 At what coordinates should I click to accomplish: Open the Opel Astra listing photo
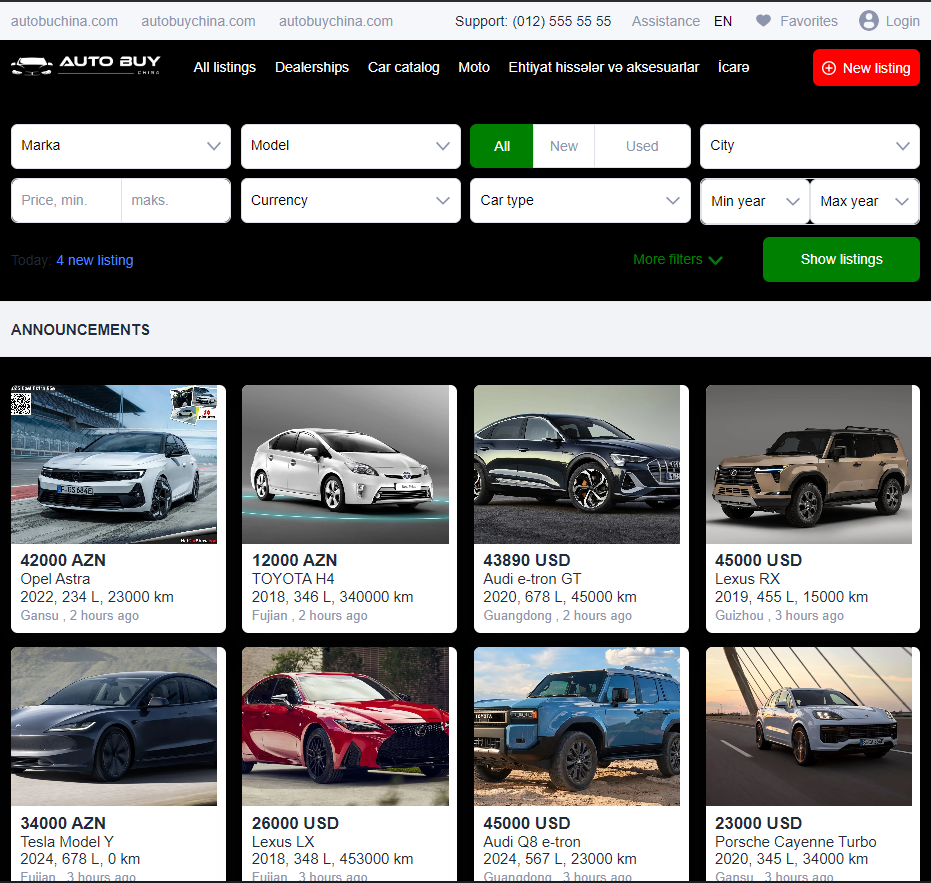[114, 464]
